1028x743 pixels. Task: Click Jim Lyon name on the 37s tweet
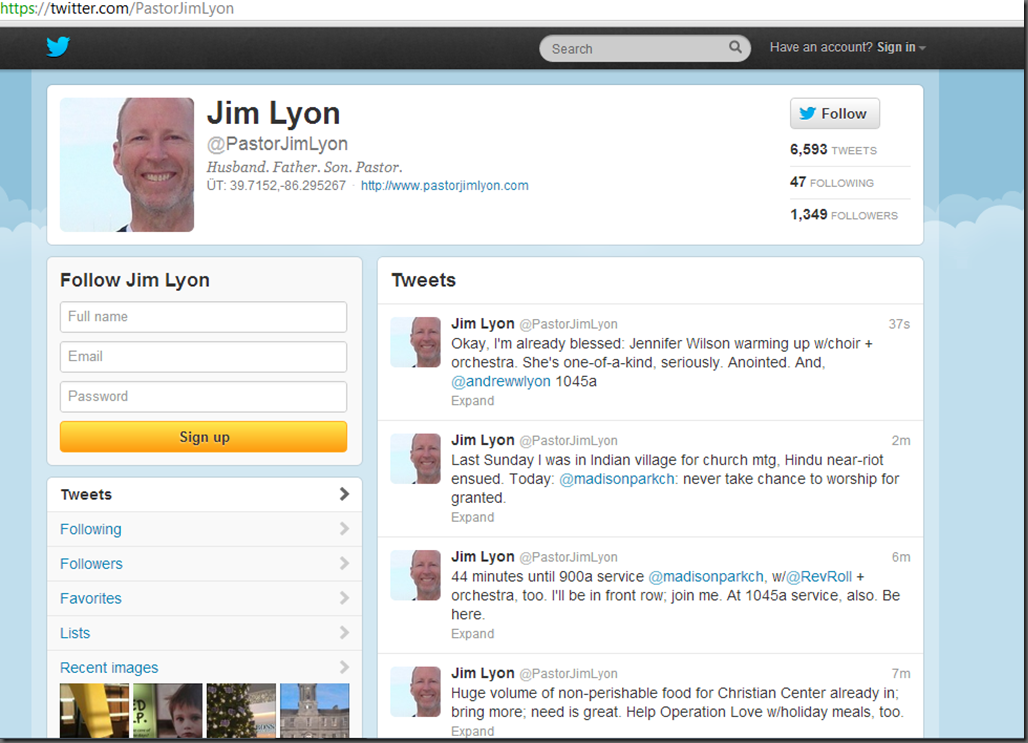click(x=483, y=324)
